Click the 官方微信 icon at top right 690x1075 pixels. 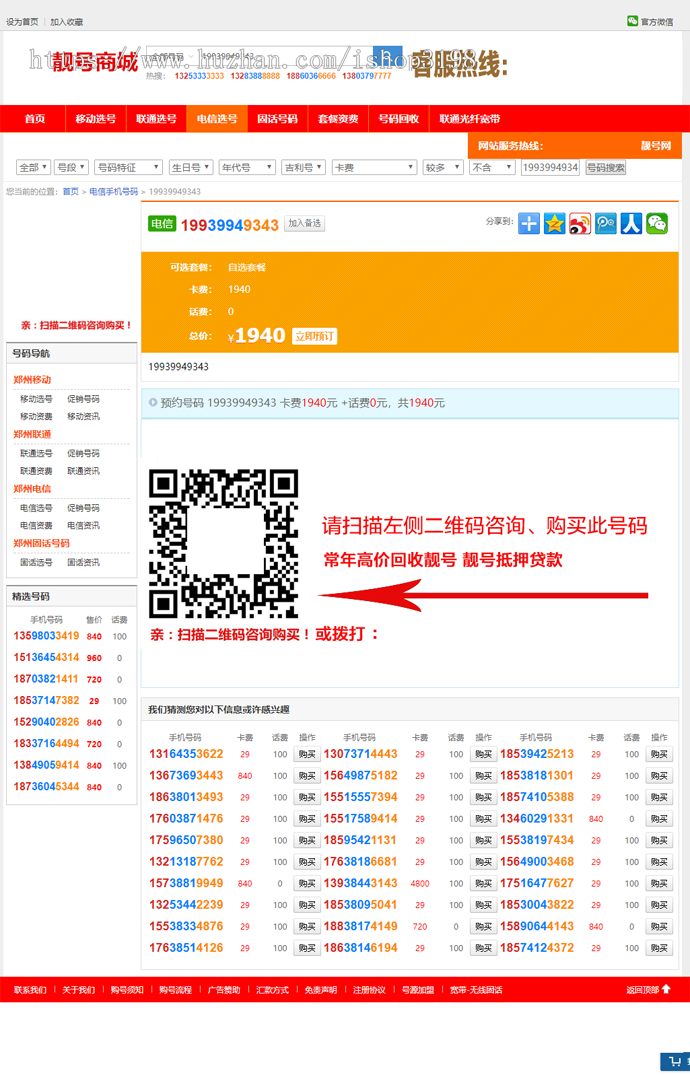click(632, 21)
